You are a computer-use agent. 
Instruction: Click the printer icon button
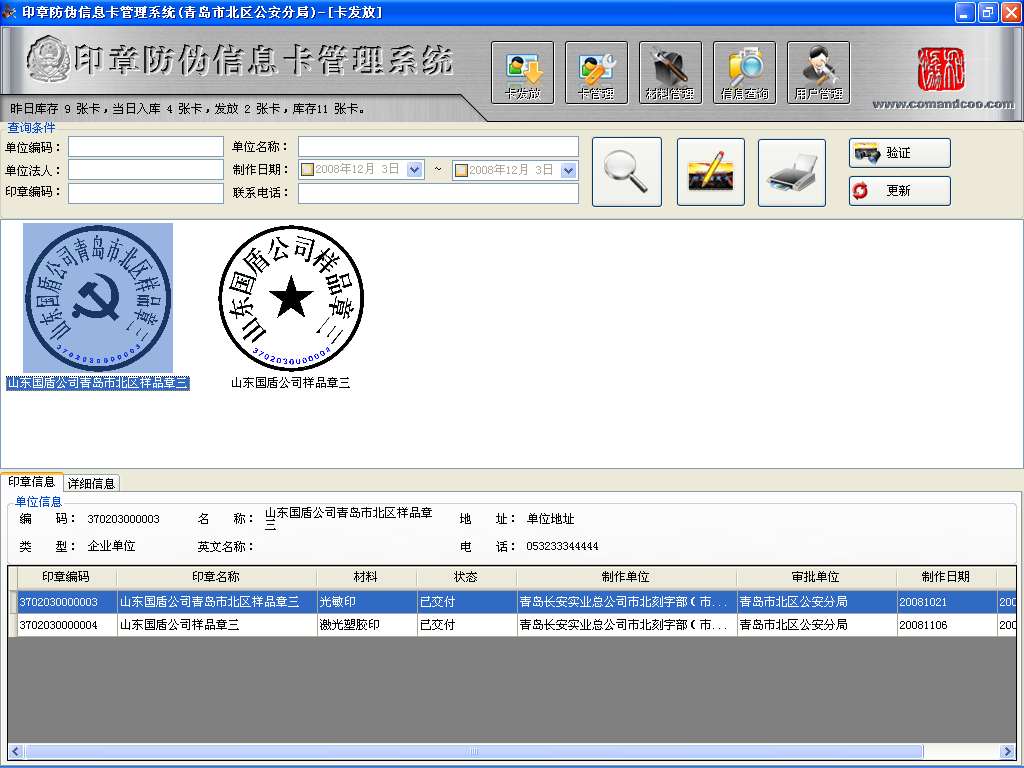(792, 172)
